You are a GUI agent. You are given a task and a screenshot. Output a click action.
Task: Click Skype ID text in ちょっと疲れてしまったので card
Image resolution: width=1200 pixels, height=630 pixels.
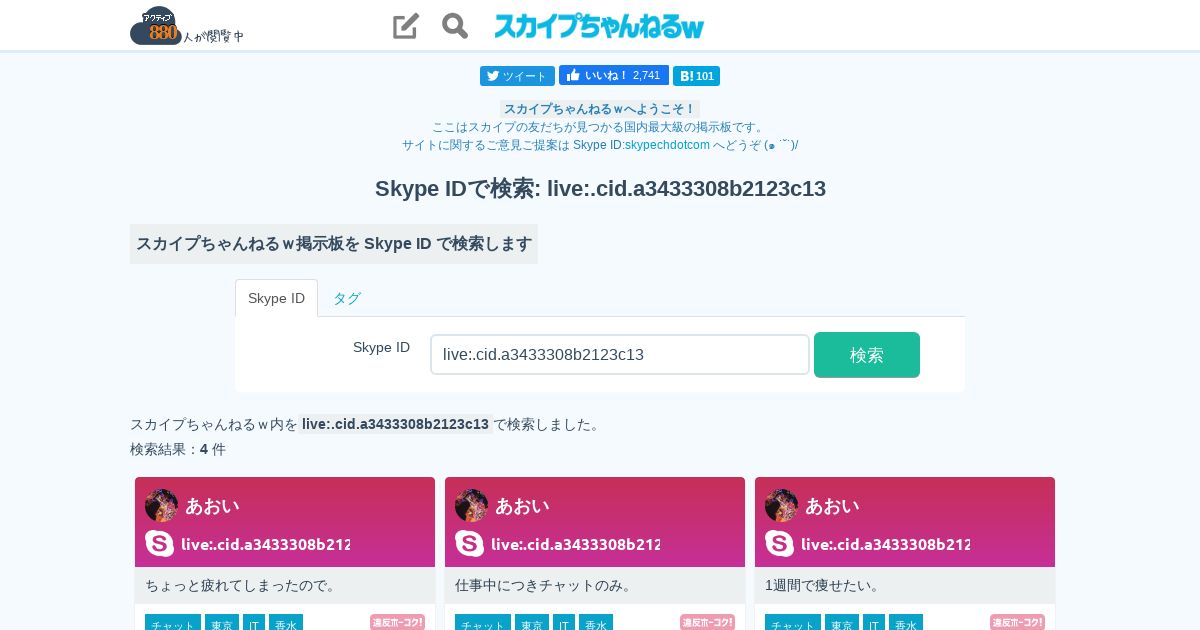pos(265,544)
